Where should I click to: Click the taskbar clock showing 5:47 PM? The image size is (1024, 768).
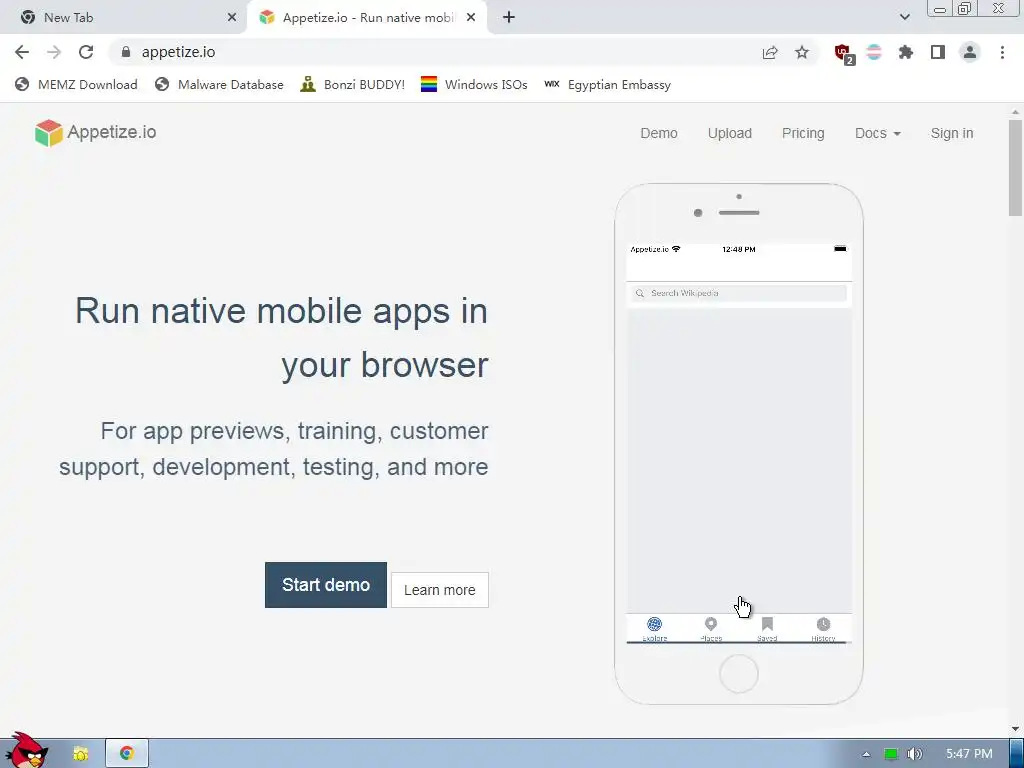[969, 754]
